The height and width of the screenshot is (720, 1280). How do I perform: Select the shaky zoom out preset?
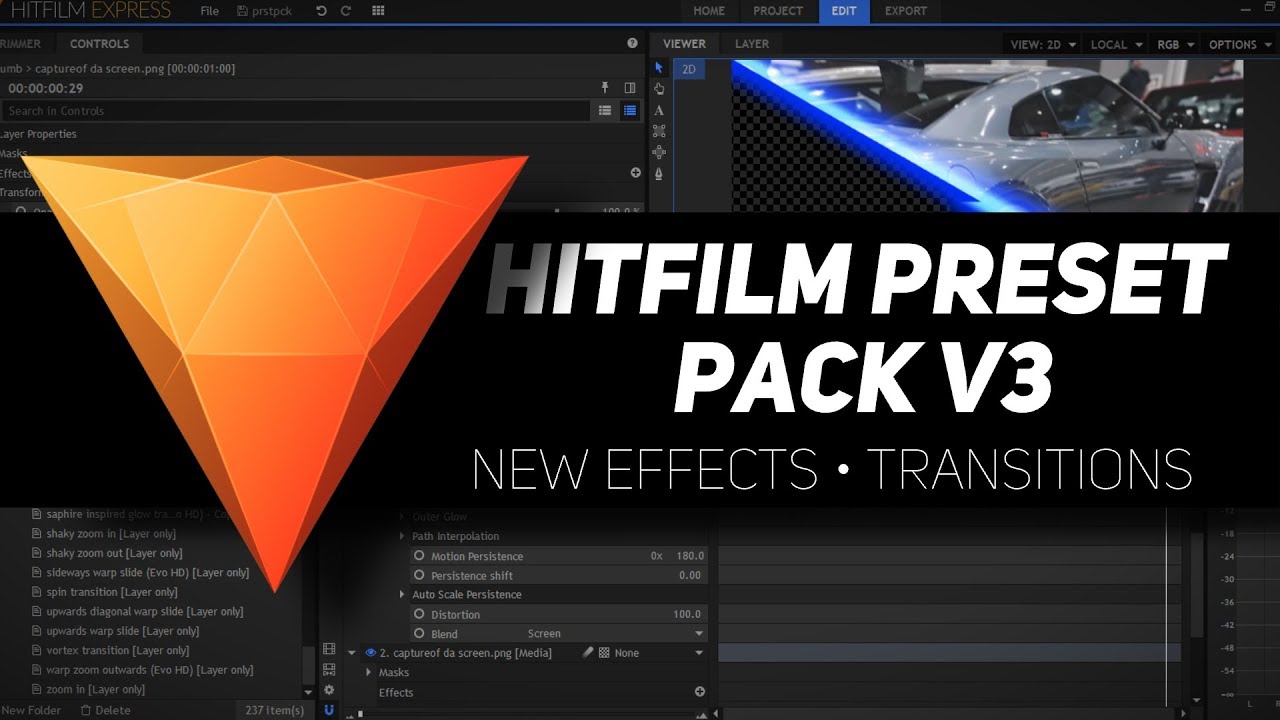tap(114, 553)
